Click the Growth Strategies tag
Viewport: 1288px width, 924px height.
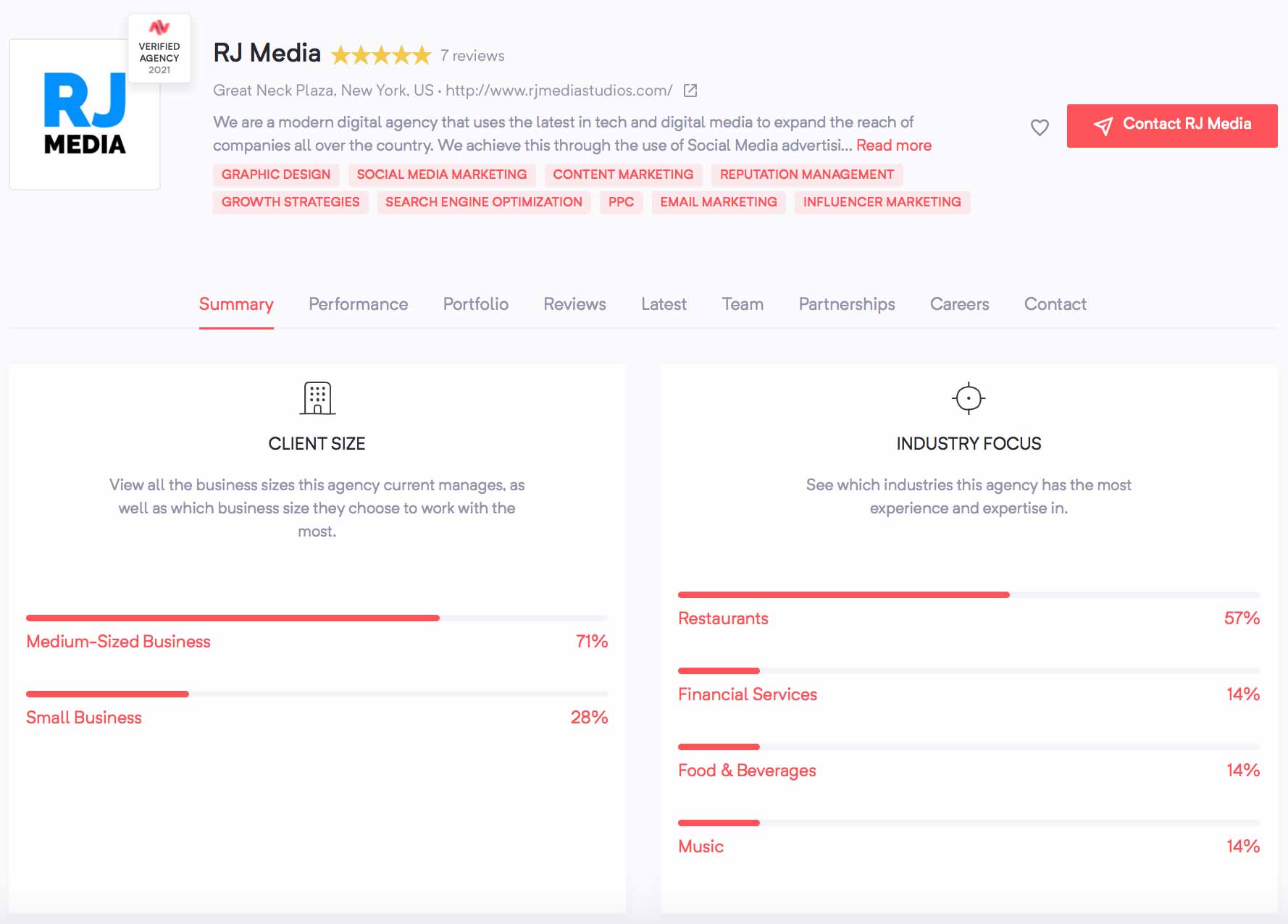click(x=290, y=202)
